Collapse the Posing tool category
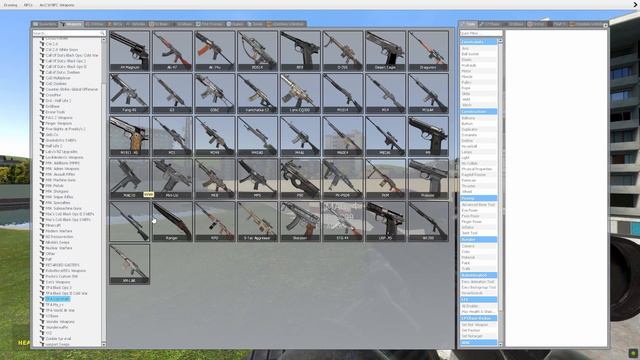 coord(478,198)
